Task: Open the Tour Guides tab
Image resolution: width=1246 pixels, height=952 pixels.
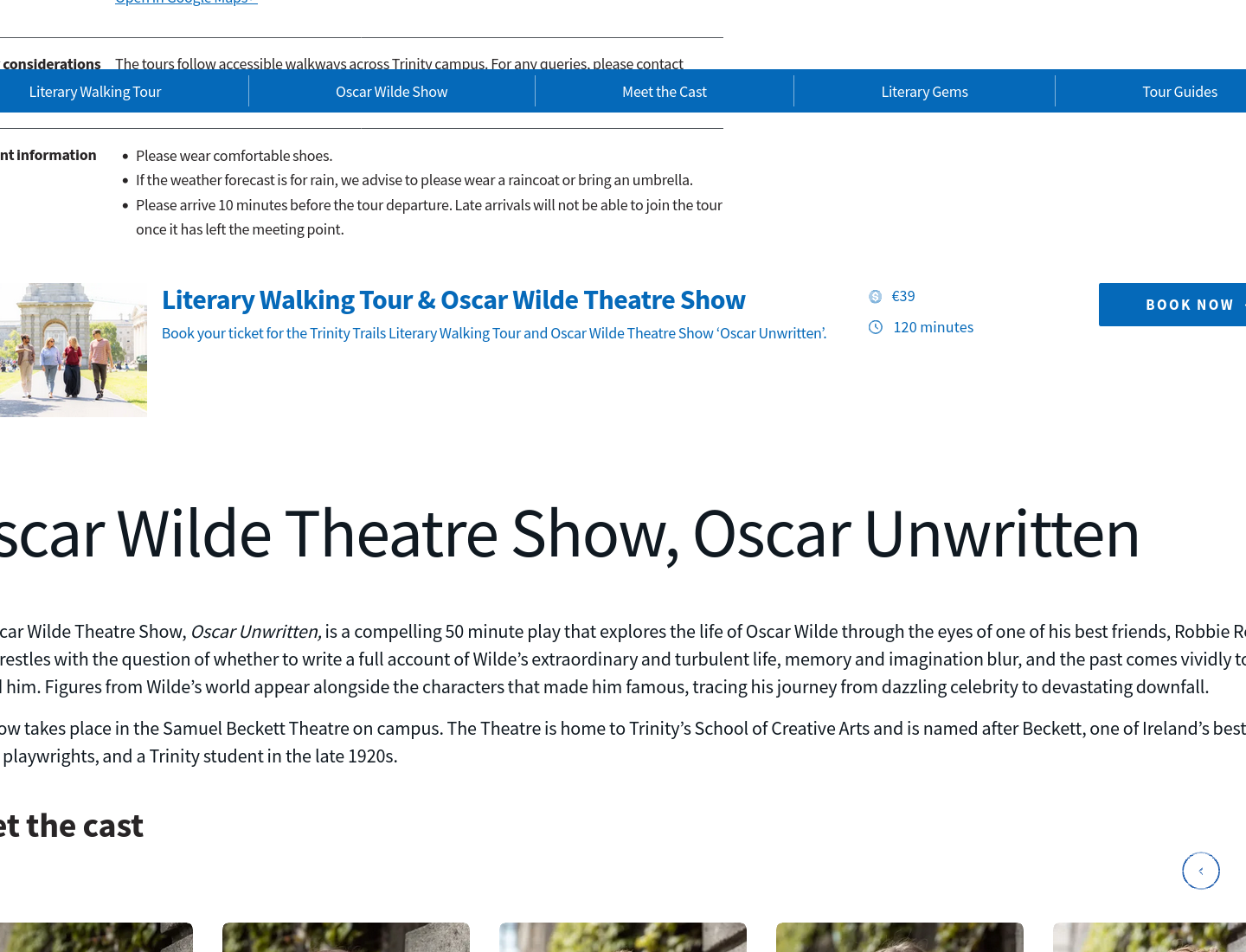Action: [x=1179, y=91]
